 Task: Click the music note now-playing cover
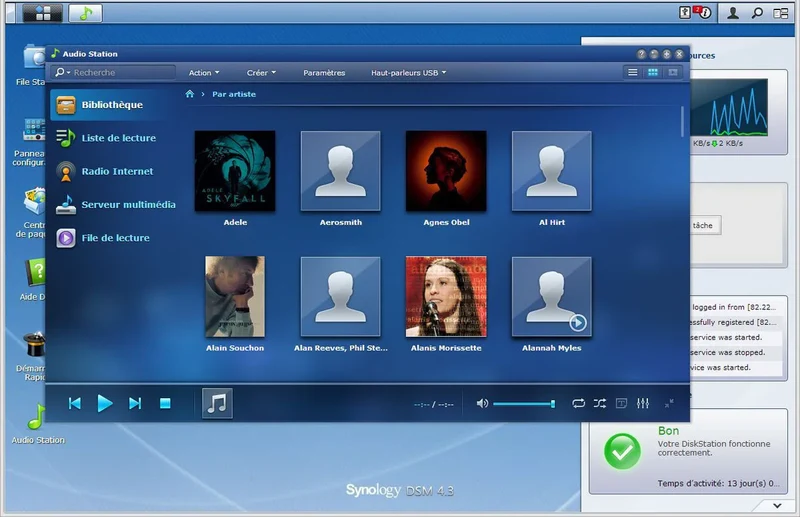tap(217, 403)
